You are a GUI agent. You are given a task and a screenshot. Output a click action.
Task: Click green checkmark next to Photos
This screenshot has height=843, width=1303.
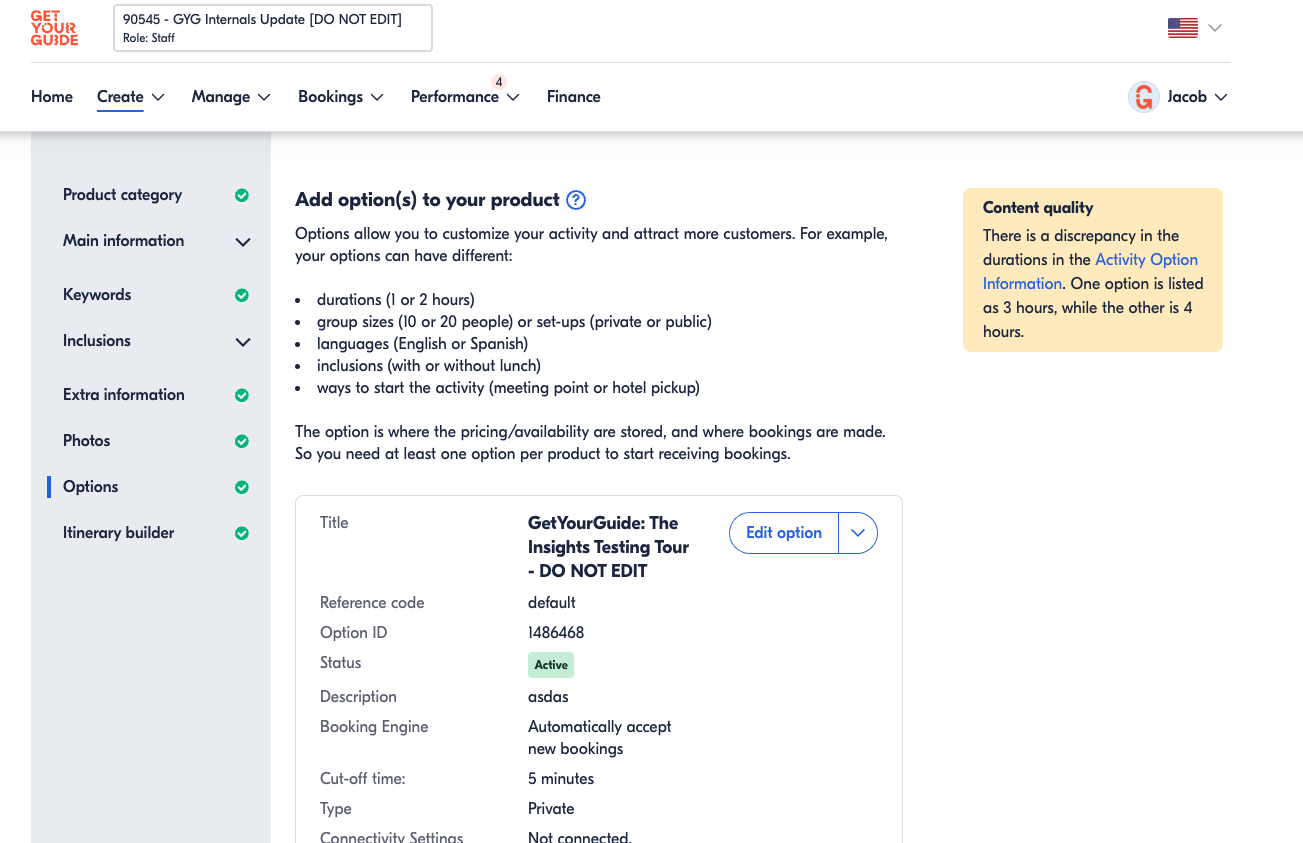click(x=242, y=441)
